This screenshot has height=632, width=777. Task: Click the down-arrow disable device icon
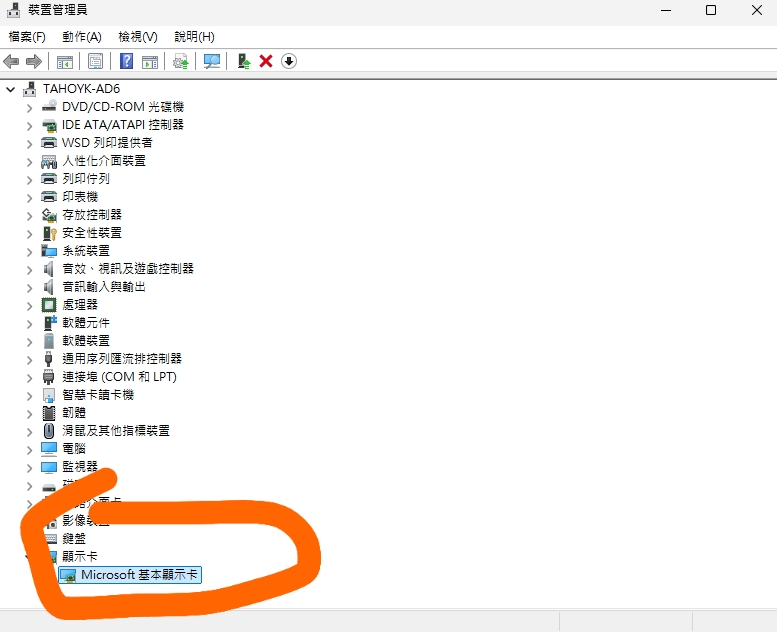tap(289, 62)
